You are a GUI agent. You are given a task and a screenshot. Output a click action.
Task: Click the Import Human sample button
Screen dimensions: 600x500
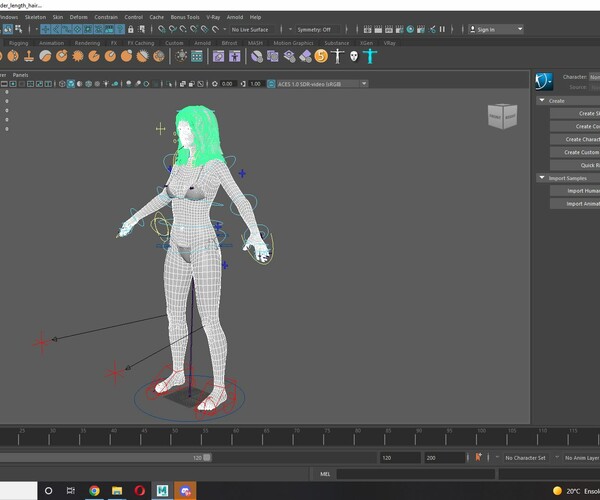(x=575, y=191)
